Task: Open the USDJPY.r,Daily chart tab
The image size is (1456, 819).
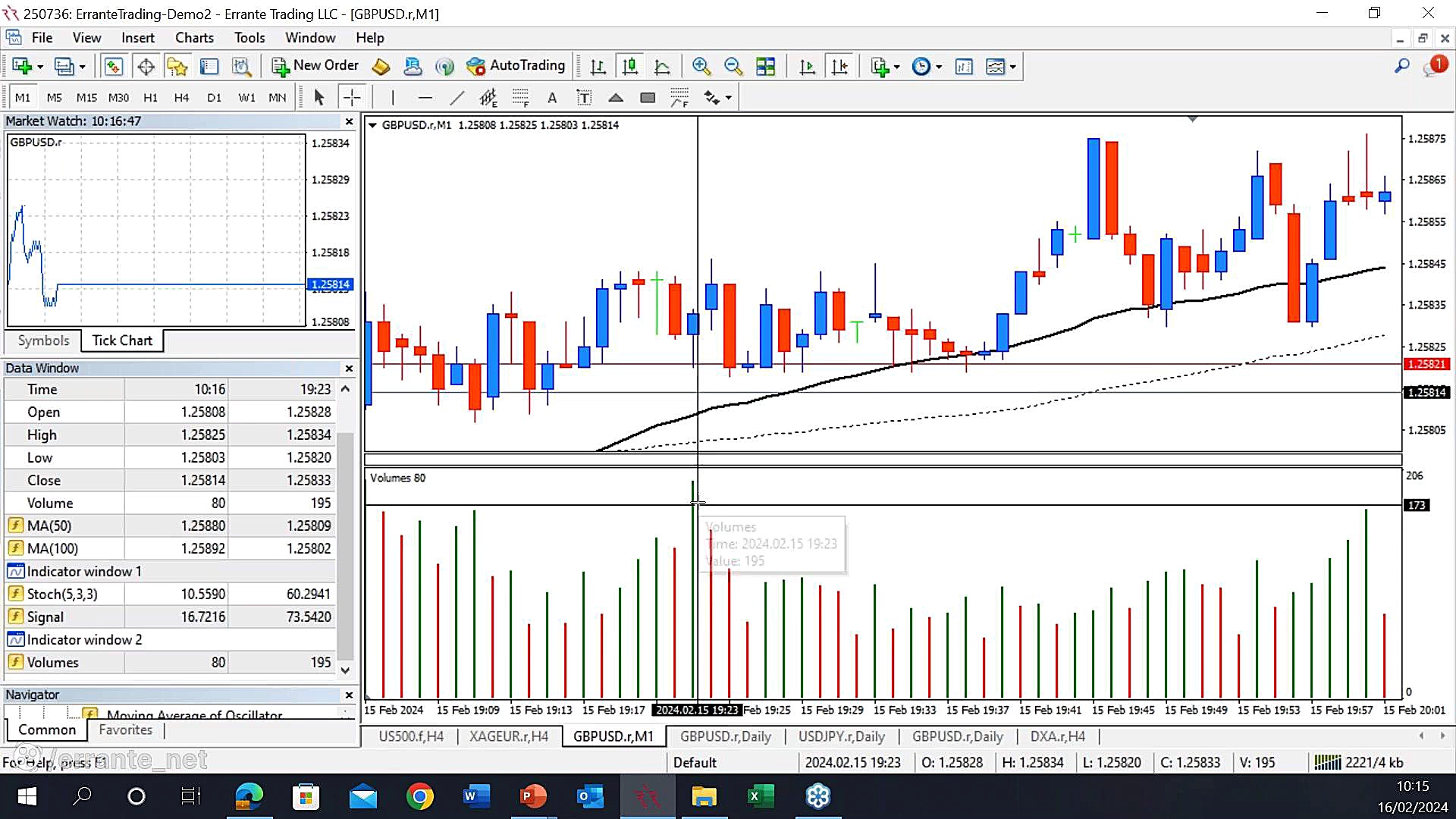Action: 842,736
